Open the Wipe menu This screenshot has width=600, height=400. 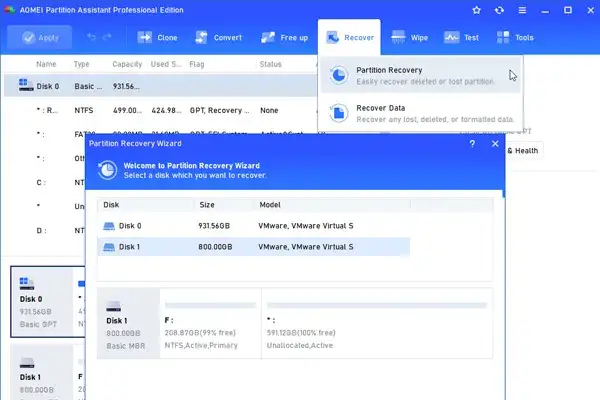click(409, 38)
